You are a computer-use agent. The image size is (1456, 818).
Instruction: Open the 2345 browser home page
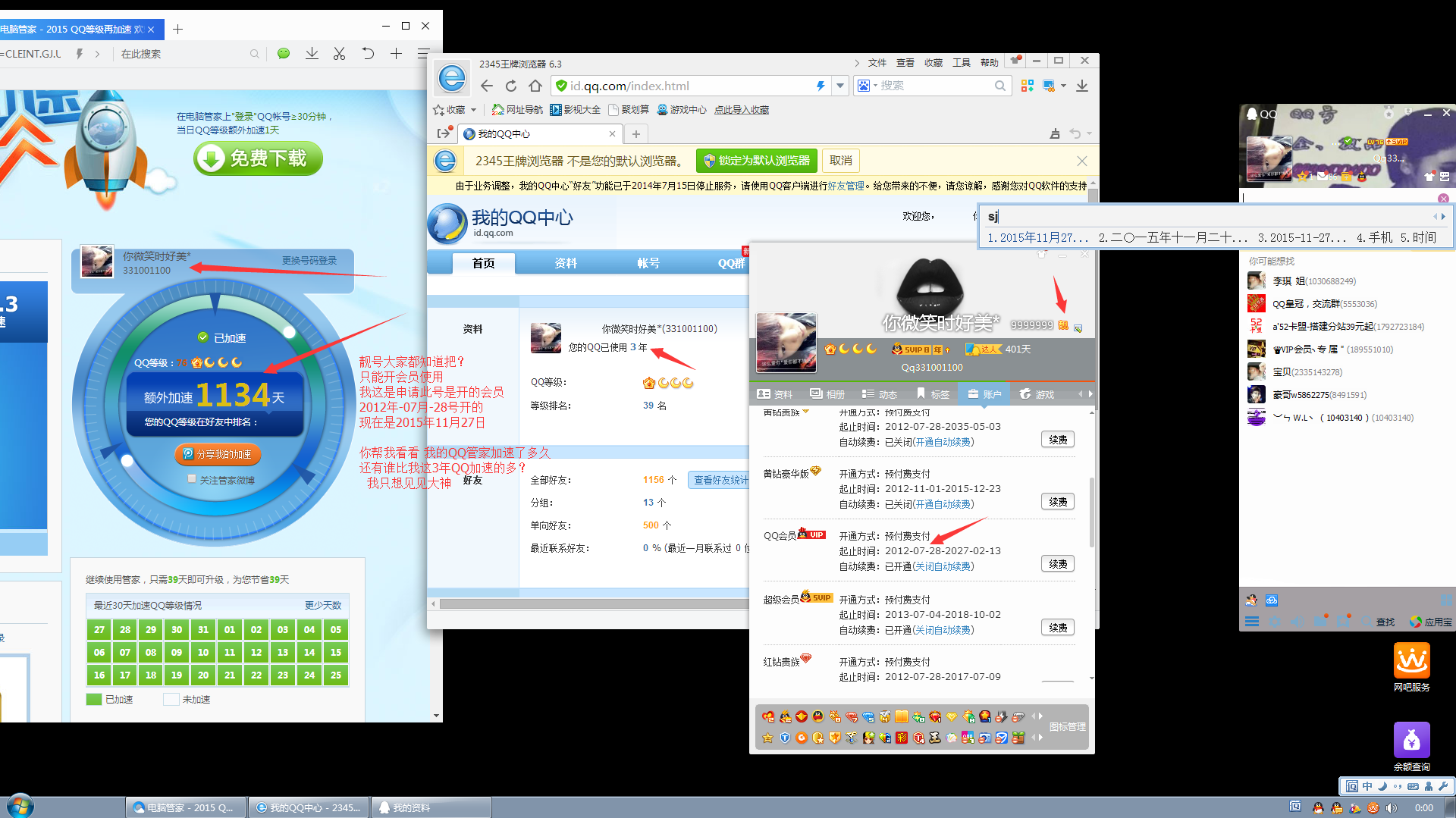[535, 86]
